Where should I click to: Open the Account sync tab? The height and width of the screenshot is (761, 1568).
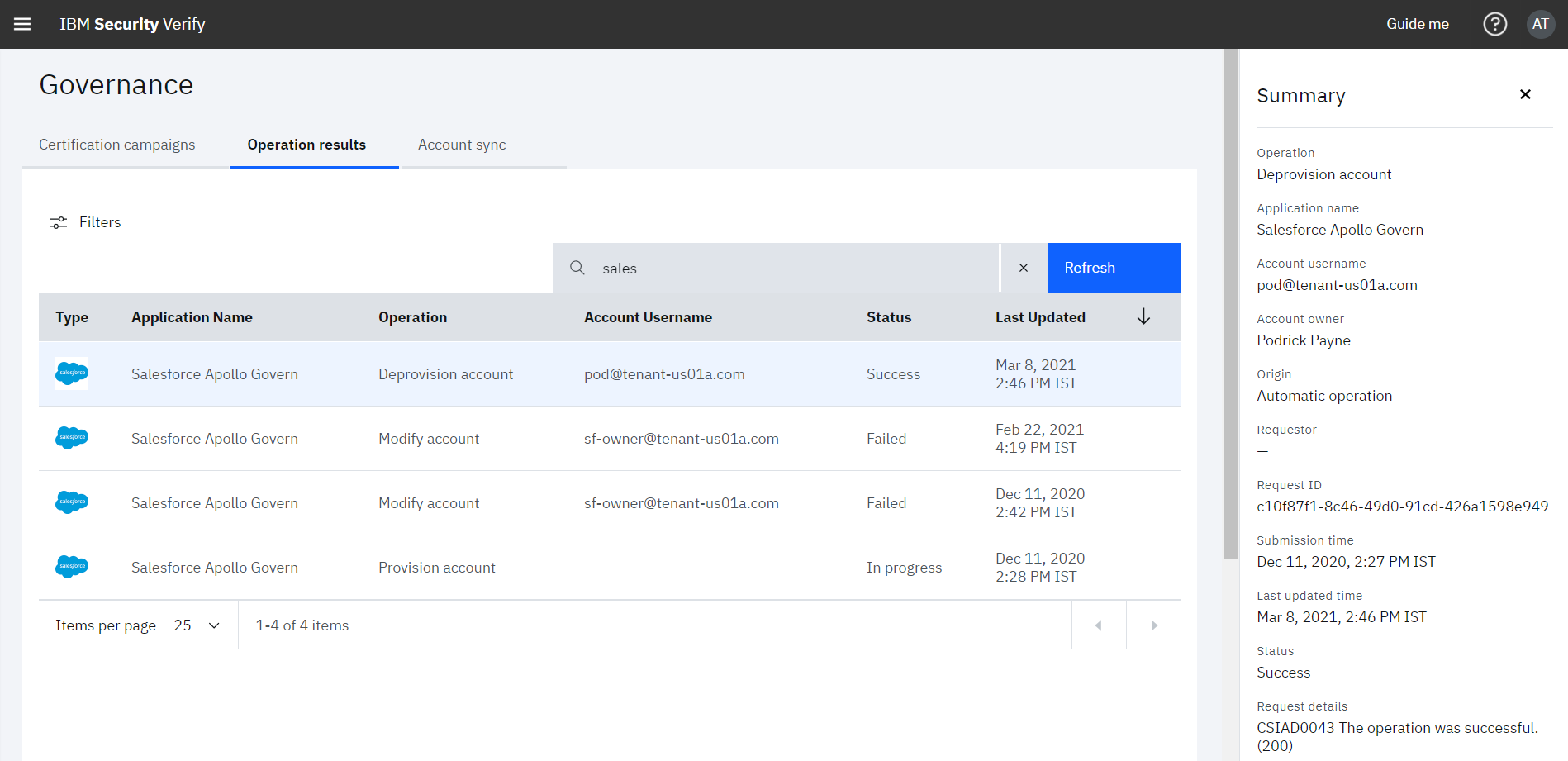coord(462,145)
